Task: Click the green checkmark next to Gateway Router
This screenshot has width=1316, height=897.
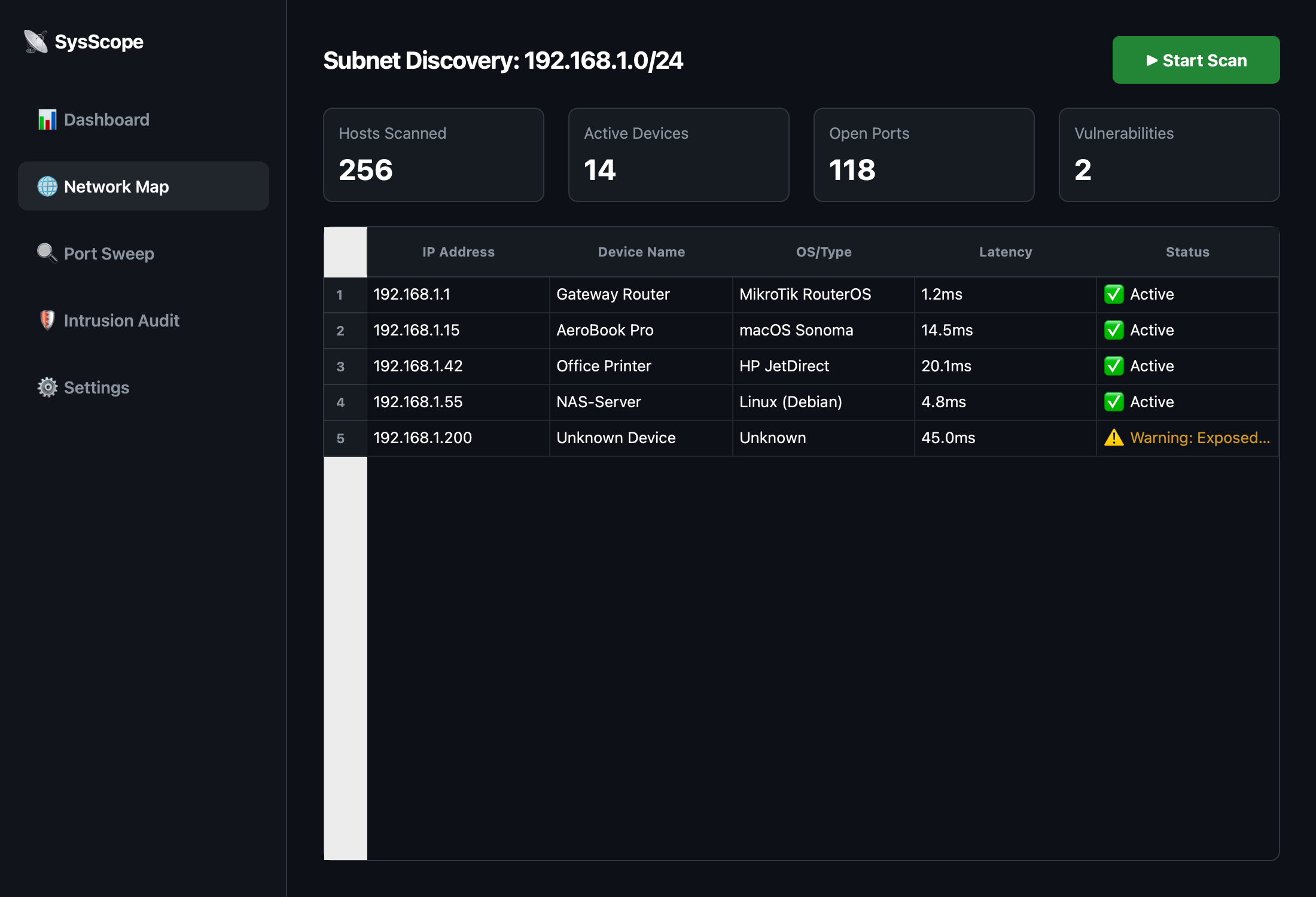Action: (x=1113, y=294)
